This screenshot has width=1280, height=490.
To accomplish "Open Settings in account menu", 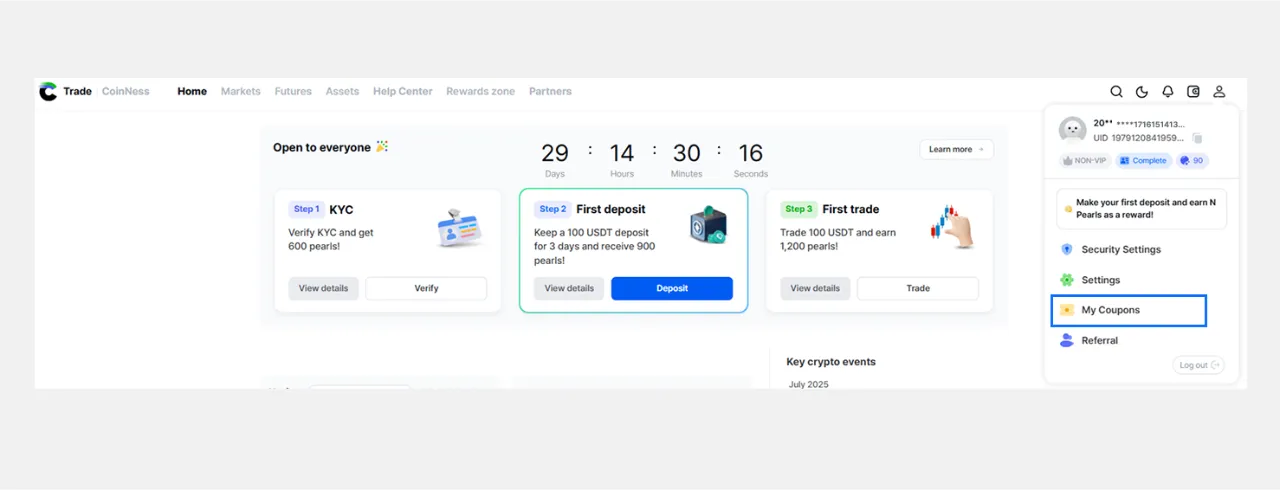I will click(1100, 280).
